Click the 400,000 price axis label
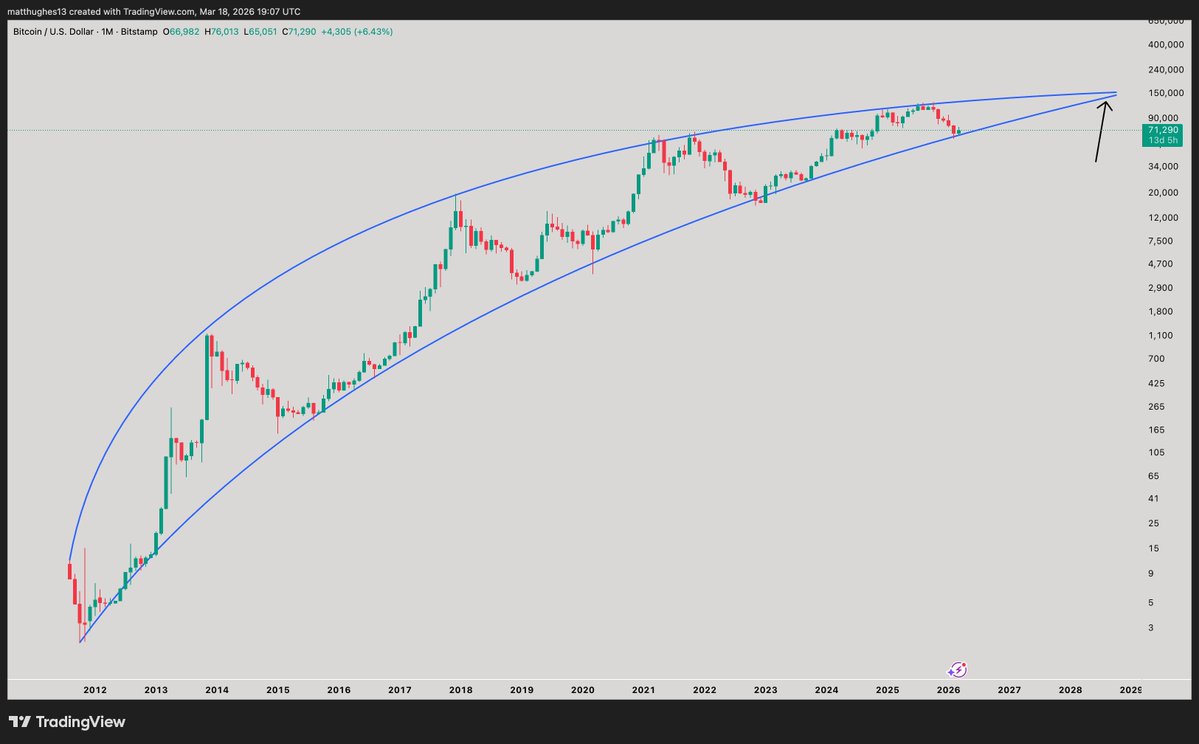Viewport: 1199px width, 744px height. 1165,44
